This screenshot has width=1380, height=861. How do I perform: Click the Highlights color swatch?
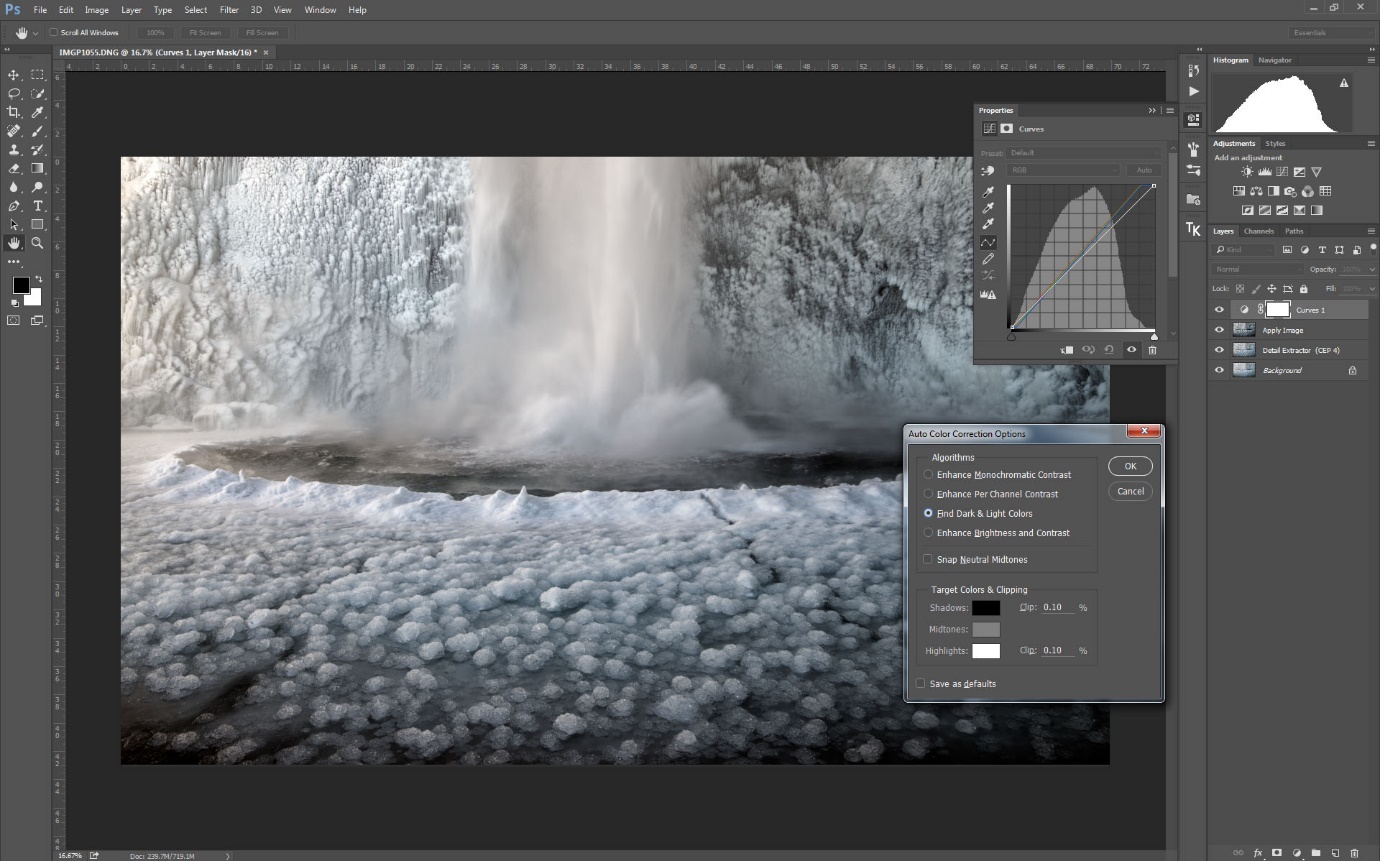pyautogui.click(x=986, y=651)
